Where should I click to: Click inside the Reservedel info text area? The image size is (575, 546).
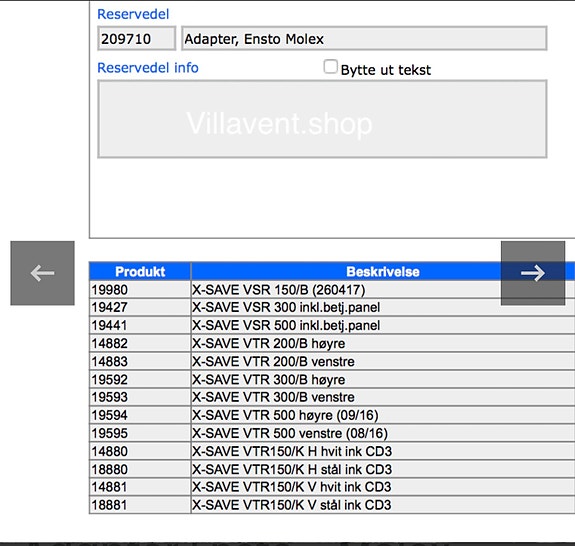[x=322, y=119]
